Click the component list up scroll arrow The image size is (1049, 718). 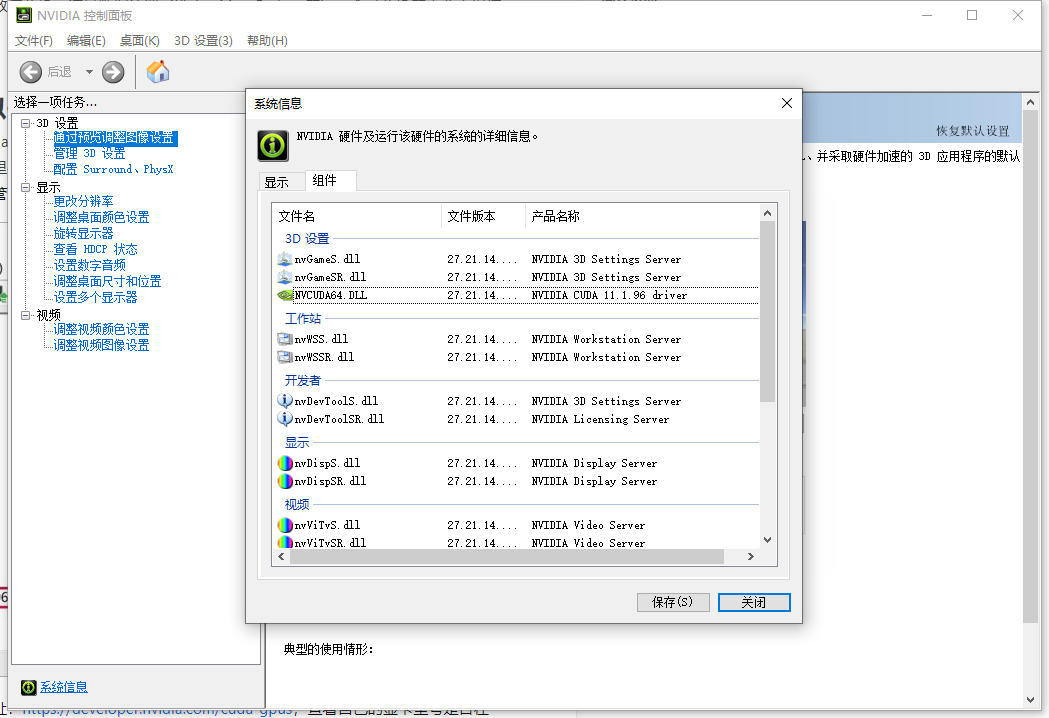point(767,213)
